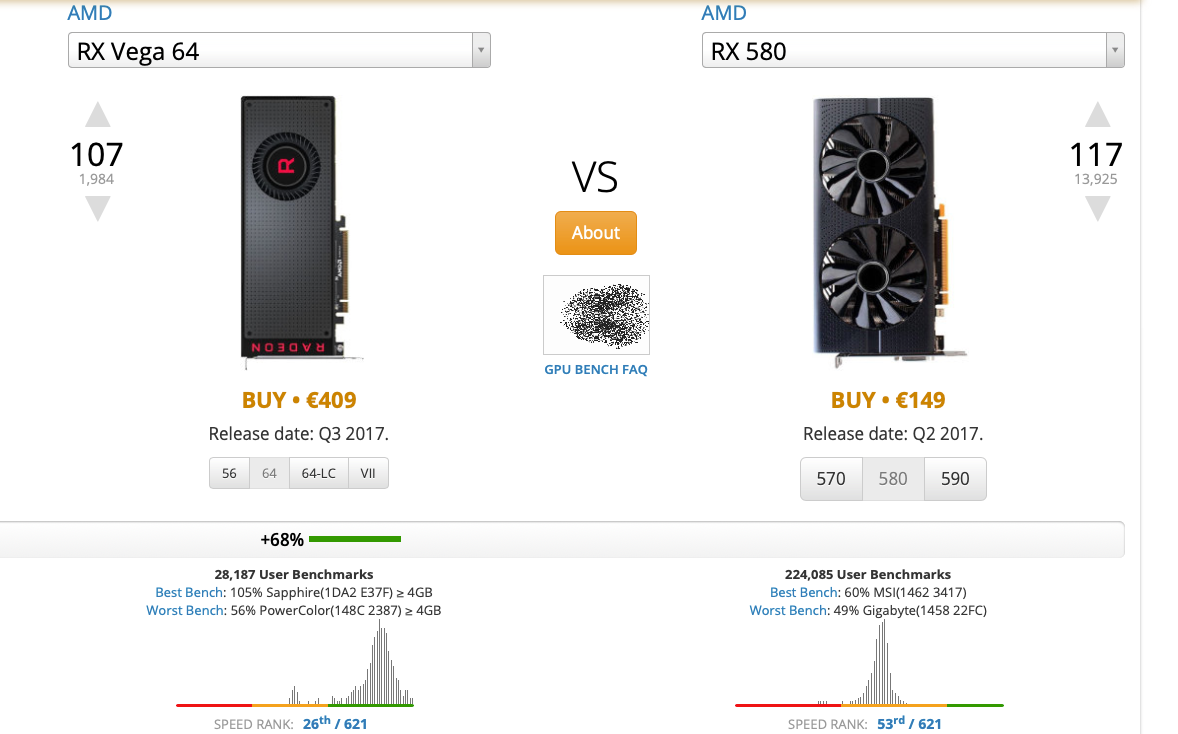Open the GPU BENCH FAQ link
The image size is (1178, 734).
(596, 370)
